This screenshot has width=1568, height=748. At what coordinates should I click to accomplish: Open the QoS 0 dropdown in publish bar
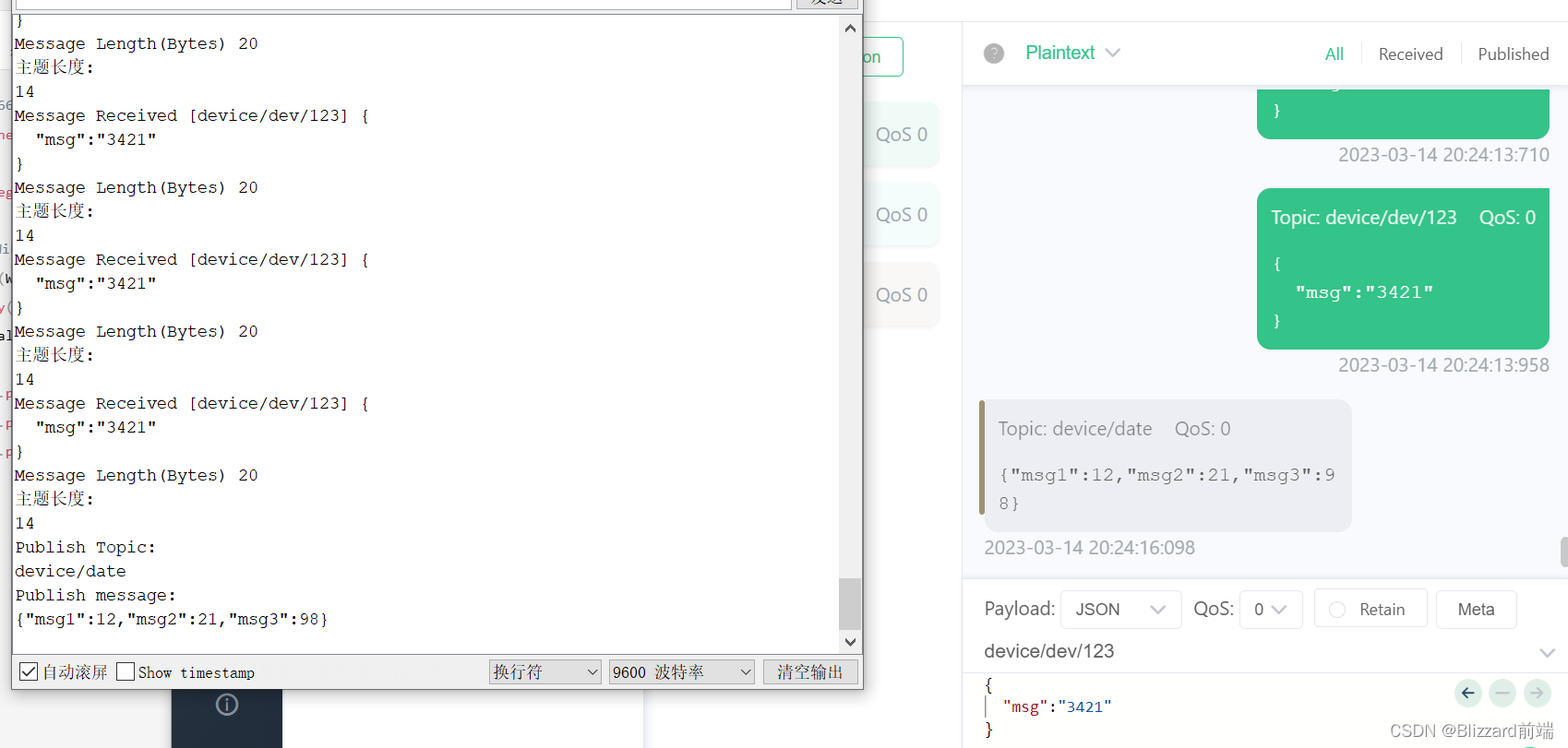click(1271, 610)
